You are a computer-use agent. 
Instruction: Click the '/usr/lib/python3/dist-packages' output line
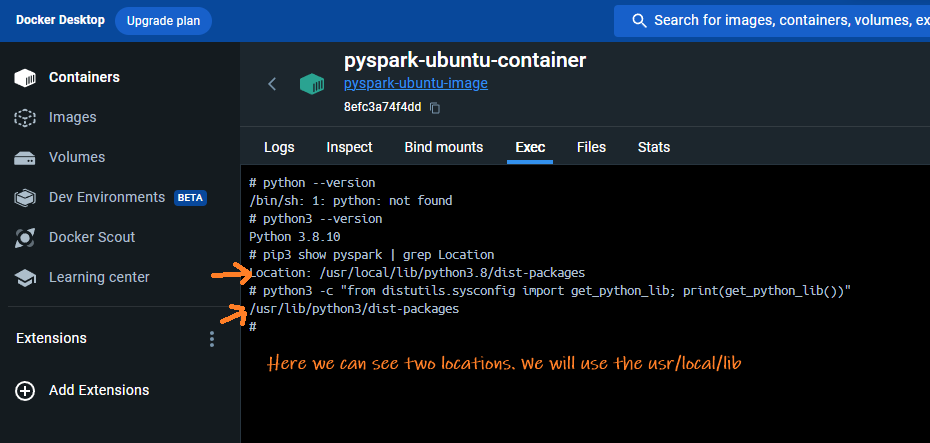tap(355, 309)
